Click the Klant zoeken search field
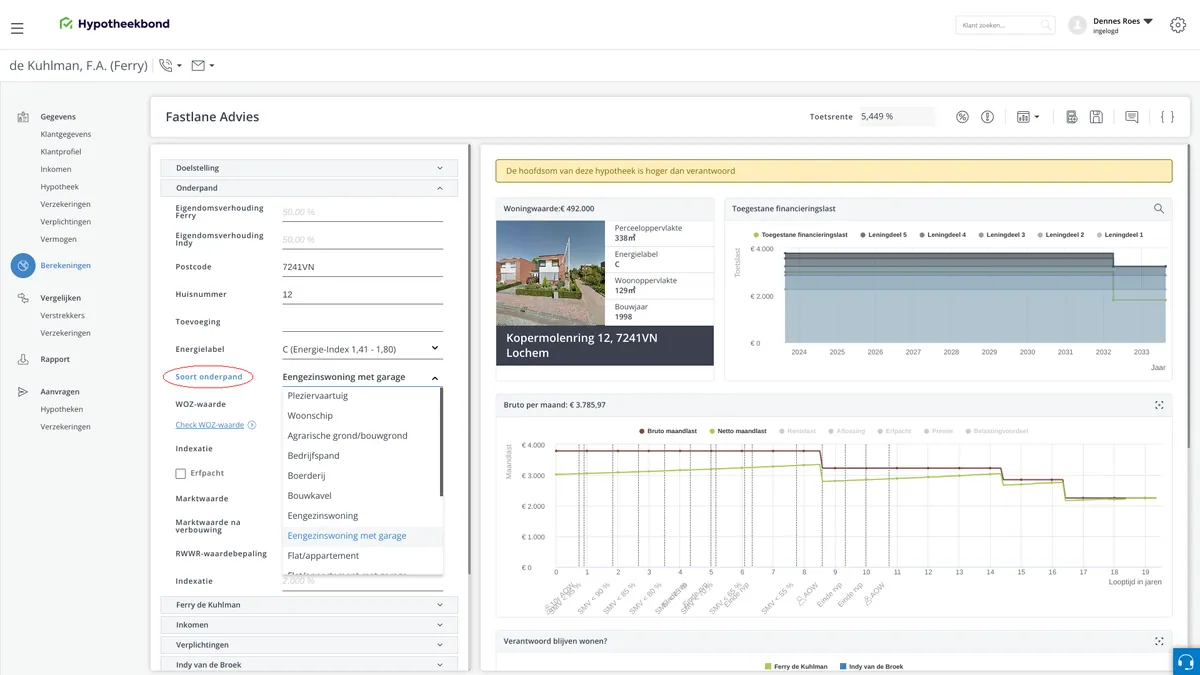This screenshot has width=1200, height=675. pos(1005,25)
